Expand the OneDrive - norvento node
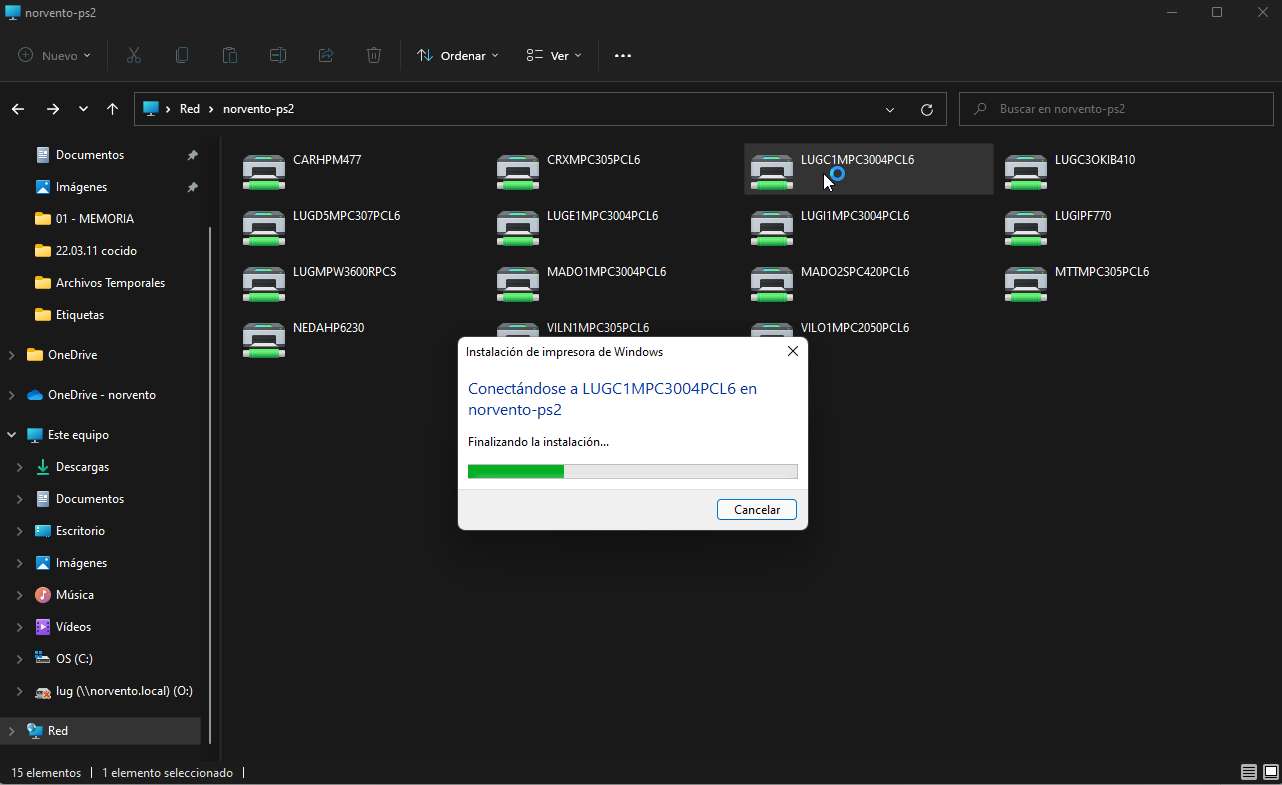 (11, 395)
